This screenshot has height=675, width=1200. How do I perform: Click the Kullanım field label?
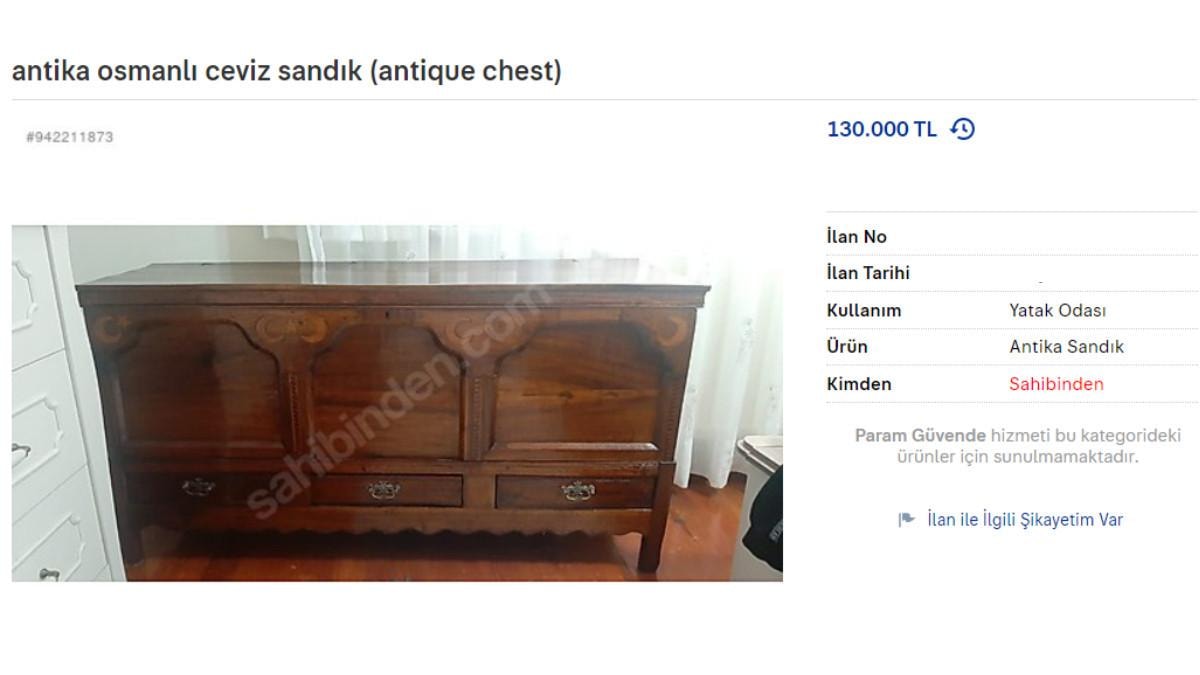pos(864,310)
